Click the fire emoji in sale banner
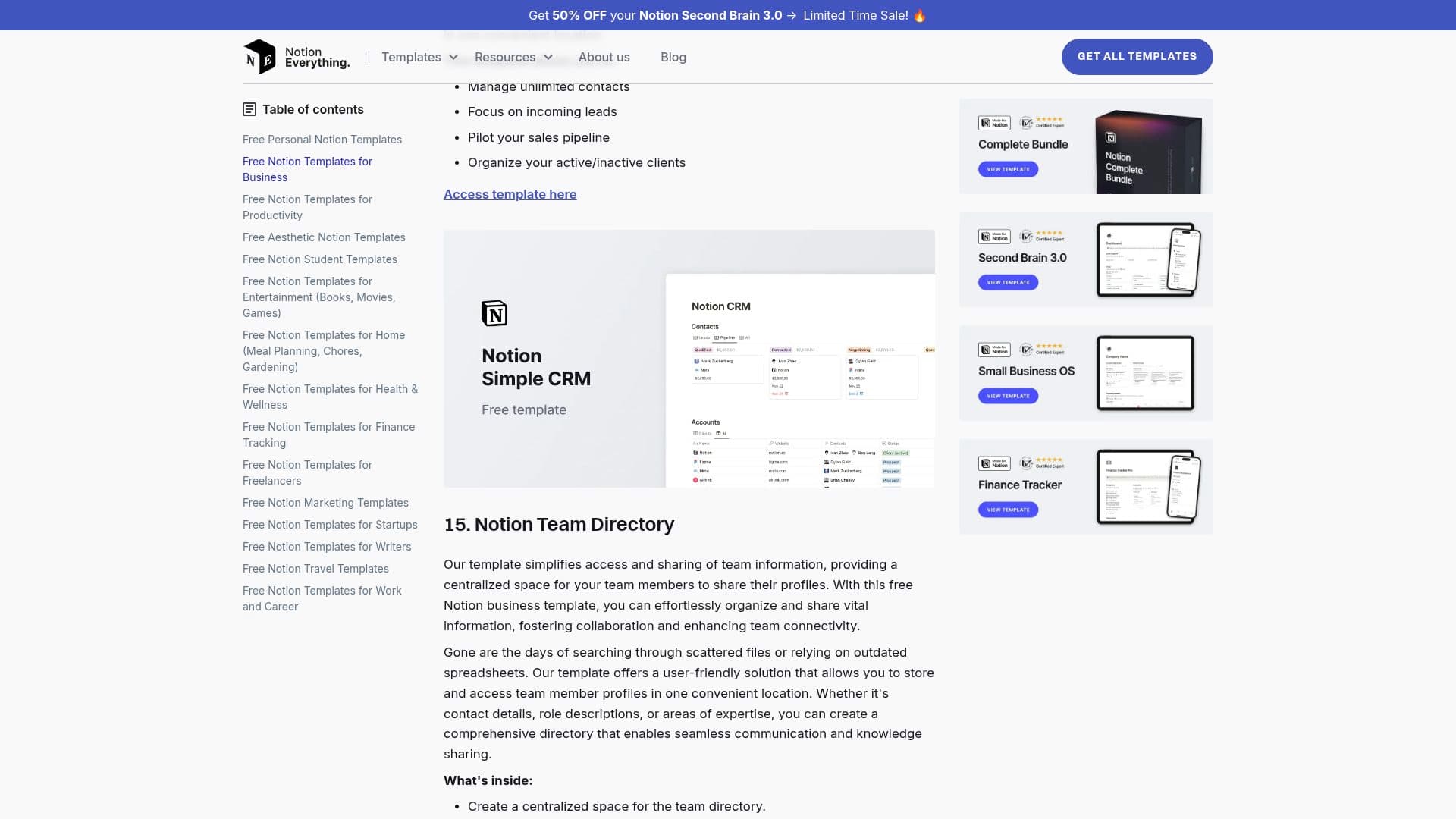This screenshot has width=1456, height=819. pyautogui.click(x=919, y=15)
